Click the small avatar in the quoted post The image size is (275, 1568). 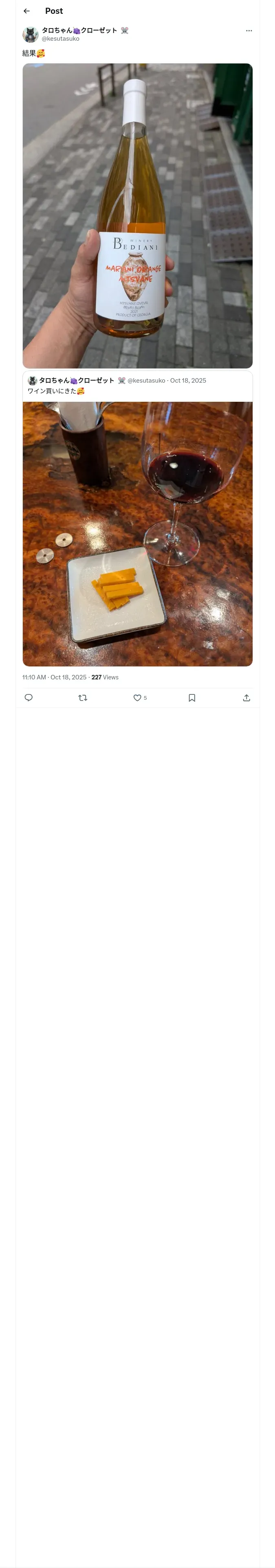click(x=32, y=381)
